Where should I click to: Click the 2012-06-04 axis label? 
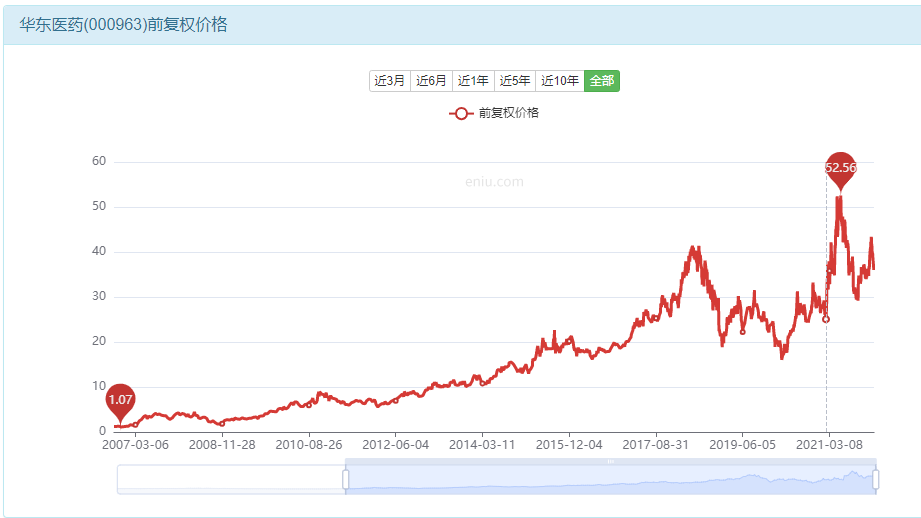396,445
